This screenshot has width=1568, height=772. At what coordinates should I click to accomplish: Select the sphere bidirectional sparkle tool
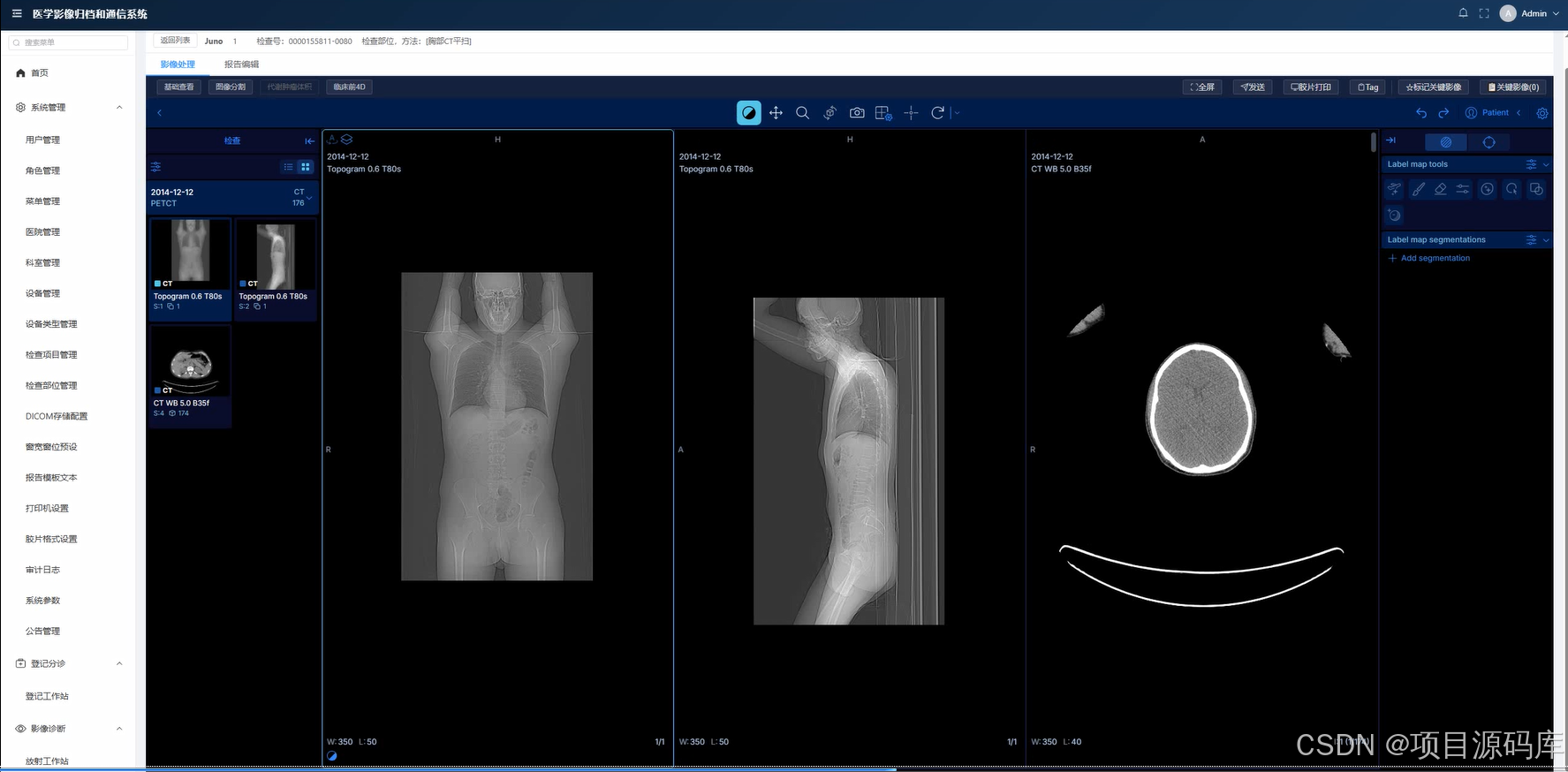point(1394,215)
